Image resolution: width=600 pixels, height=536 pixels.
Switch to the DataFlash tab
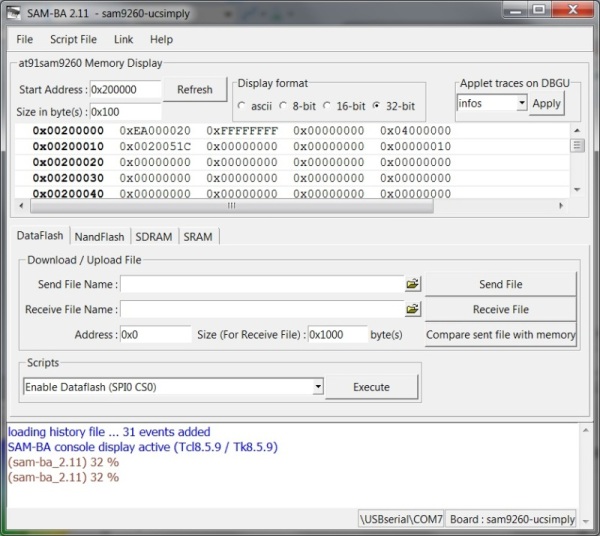click(40, 236)
